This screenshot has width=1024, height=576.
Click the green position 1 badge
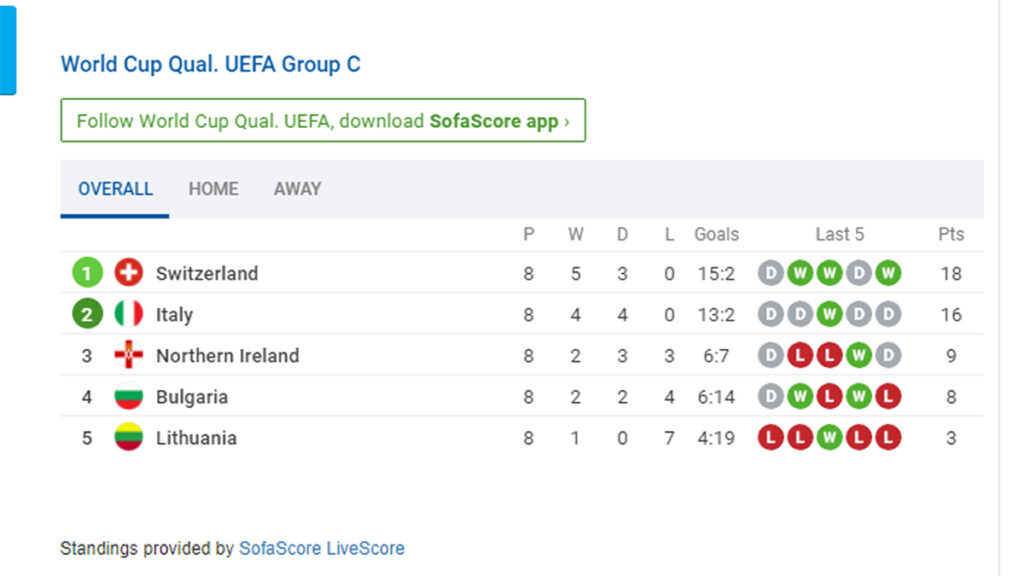[x=87, y=273]
